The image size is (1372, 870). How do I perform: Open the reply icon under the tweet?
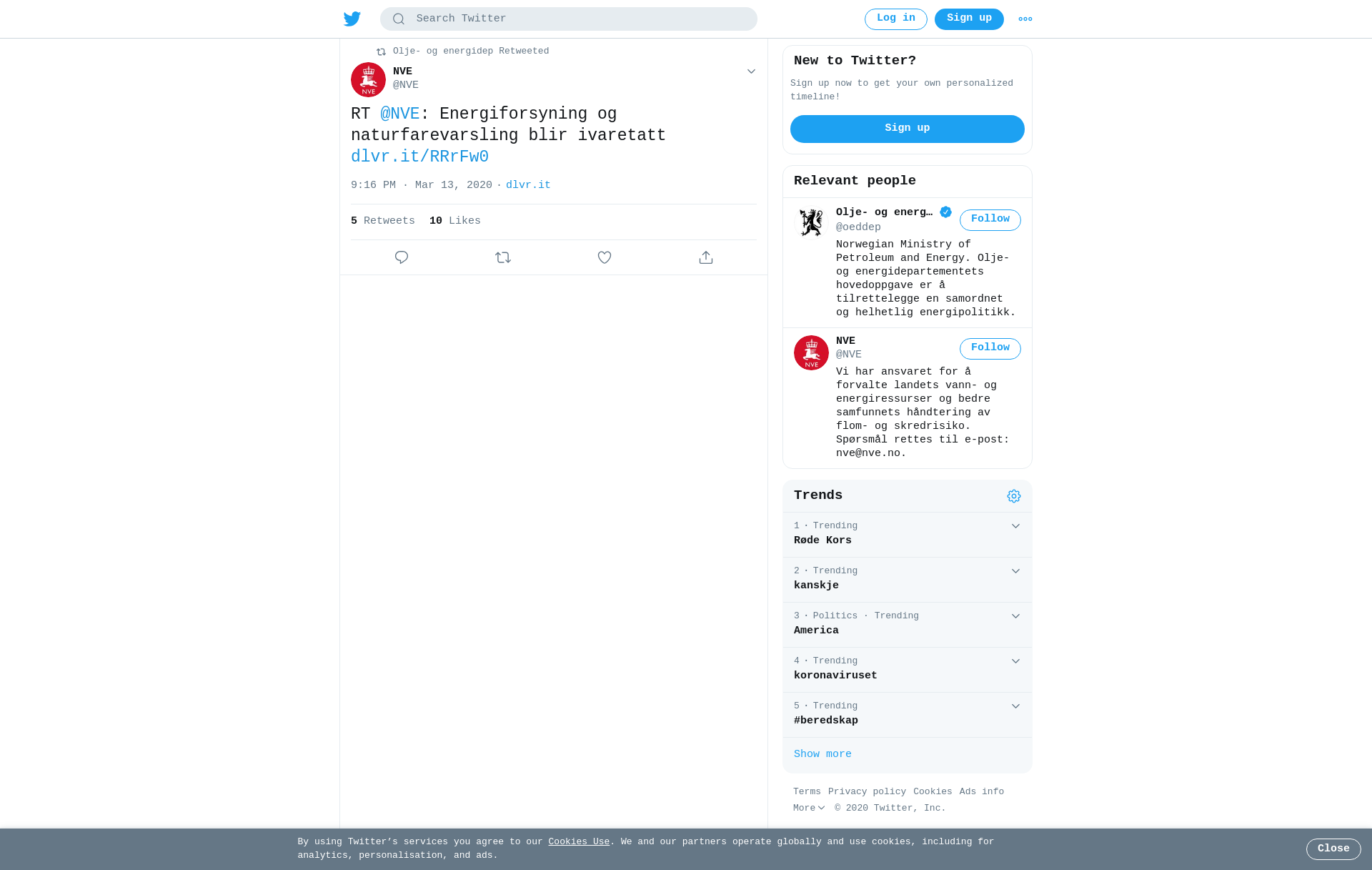pos(402,257)
